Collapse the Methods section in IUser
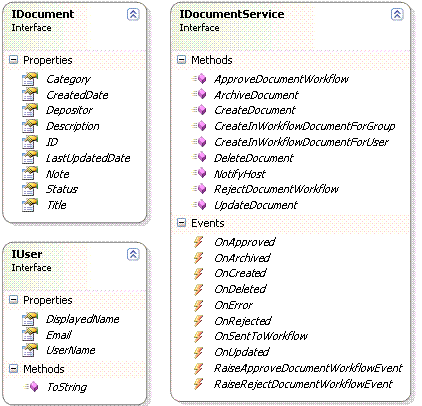422x406 pixels. click(13, 369)
